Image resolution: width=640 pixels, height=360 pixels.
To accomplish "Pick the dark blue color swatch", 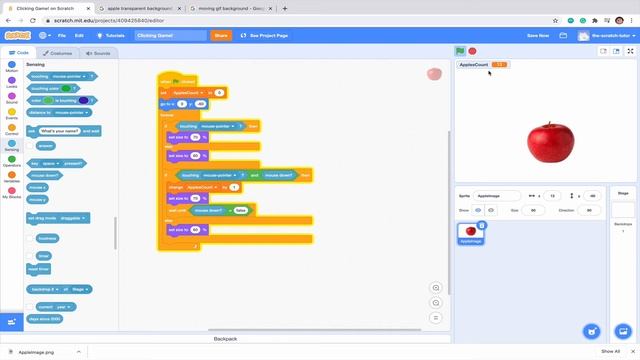I will coord(83,100).
